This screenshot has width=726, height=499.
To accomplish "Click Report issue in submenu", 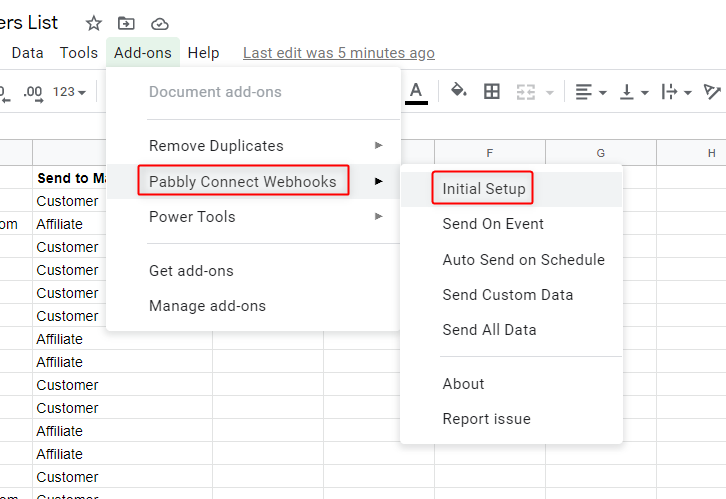I will tap(511, 419).
